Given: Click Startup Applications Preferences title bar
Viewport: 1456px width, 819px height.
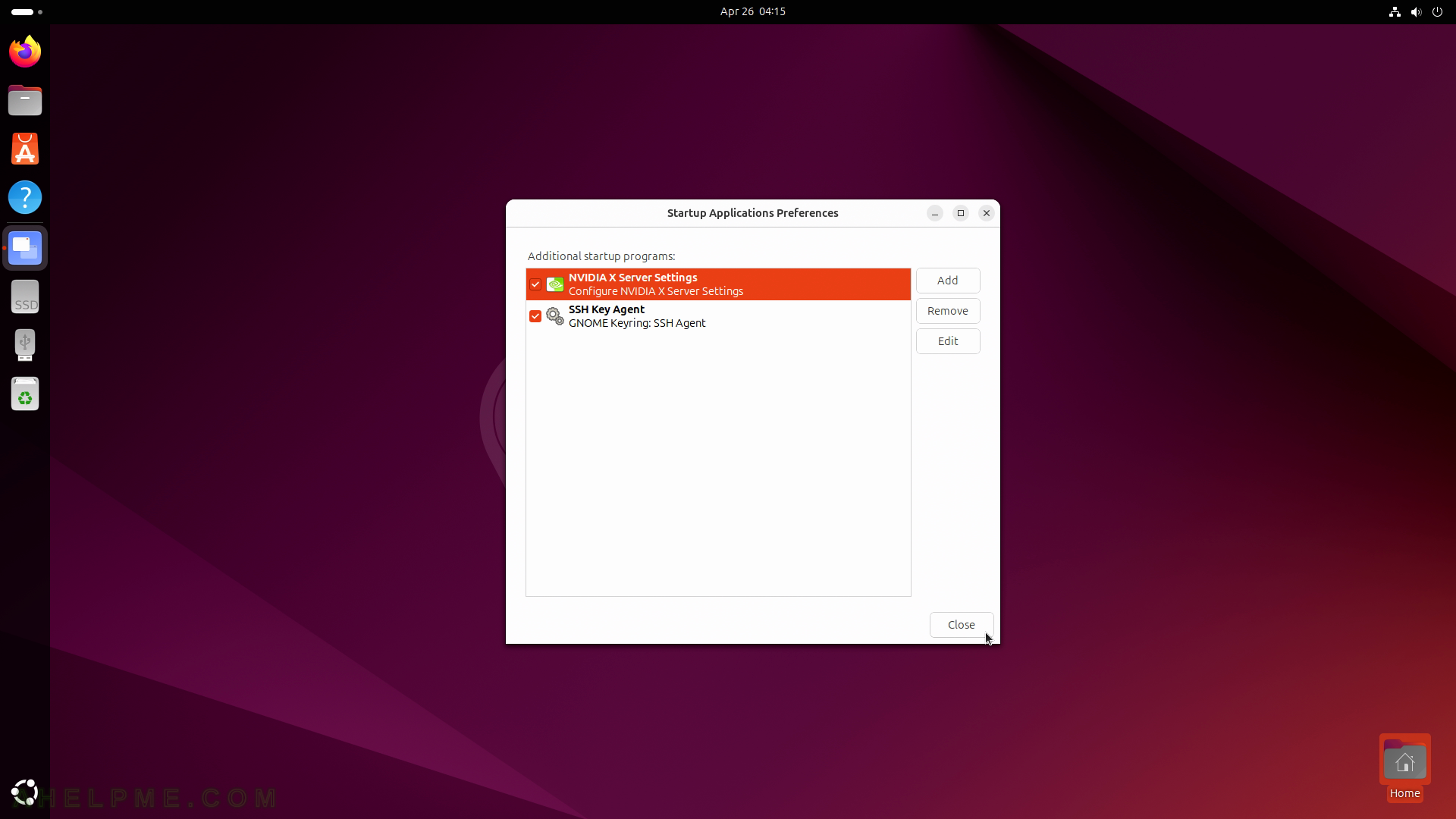Looking at the screenshot, I should click(753, 213).
